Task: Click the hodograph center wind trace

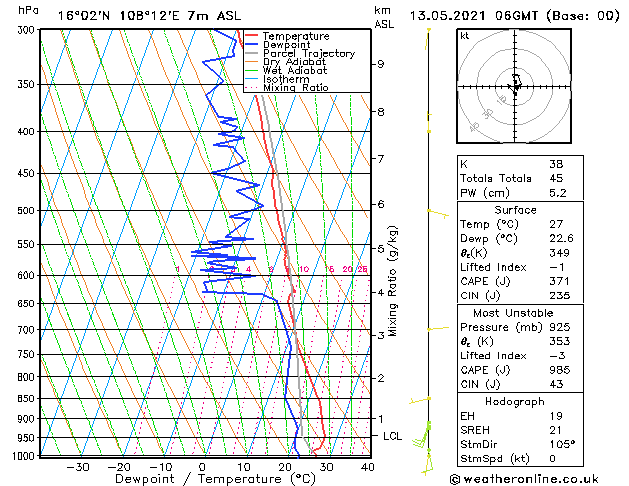Action: 515,83
